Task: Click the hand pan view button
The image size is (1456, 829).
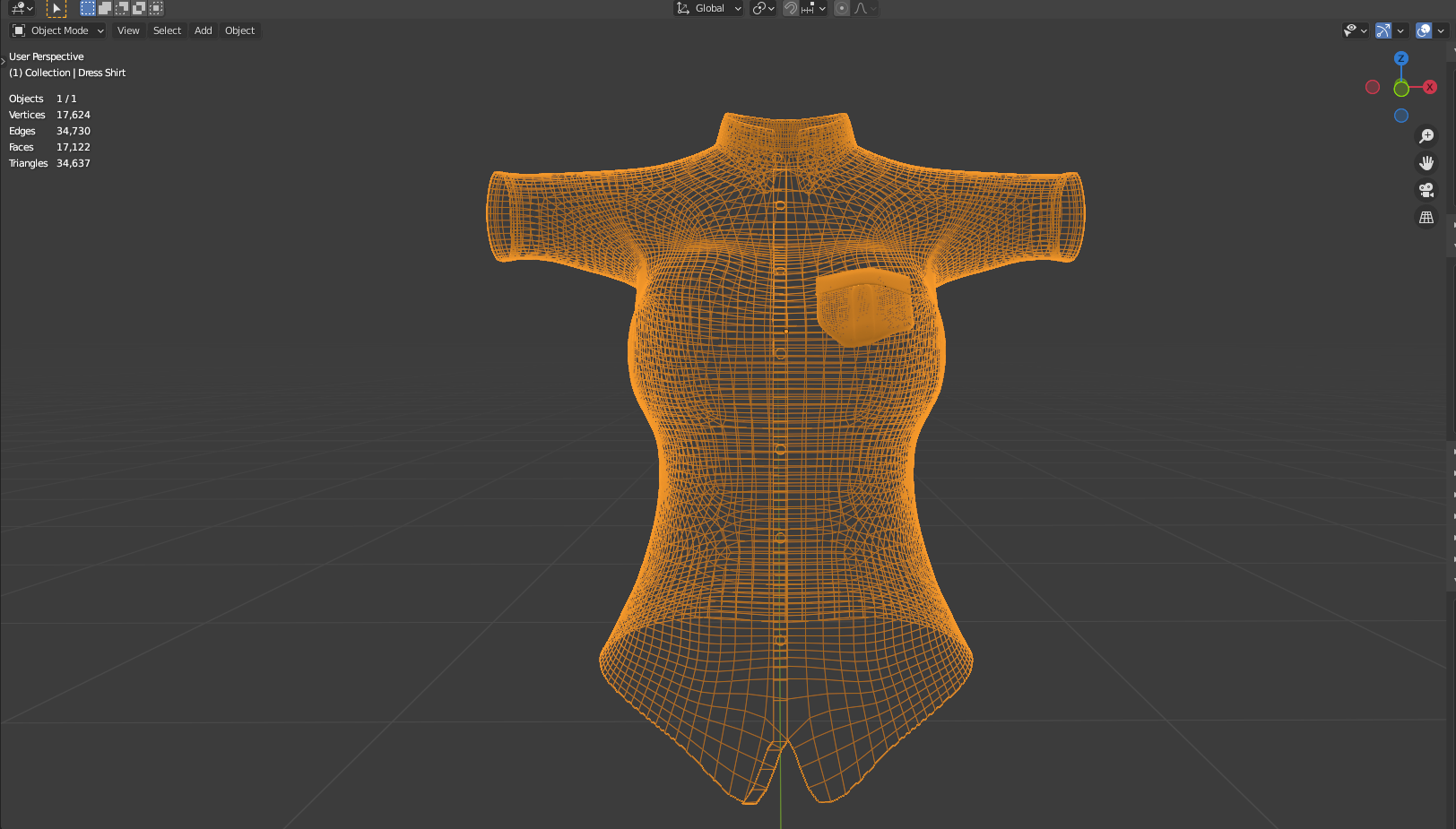Action: (x=1426, y=163)
